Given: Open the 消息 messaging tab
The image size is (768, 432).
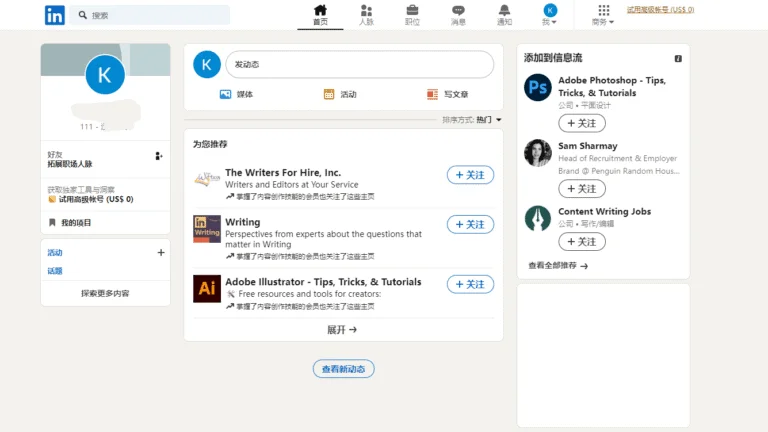Looking at the screenshot, I should (458, 15).
